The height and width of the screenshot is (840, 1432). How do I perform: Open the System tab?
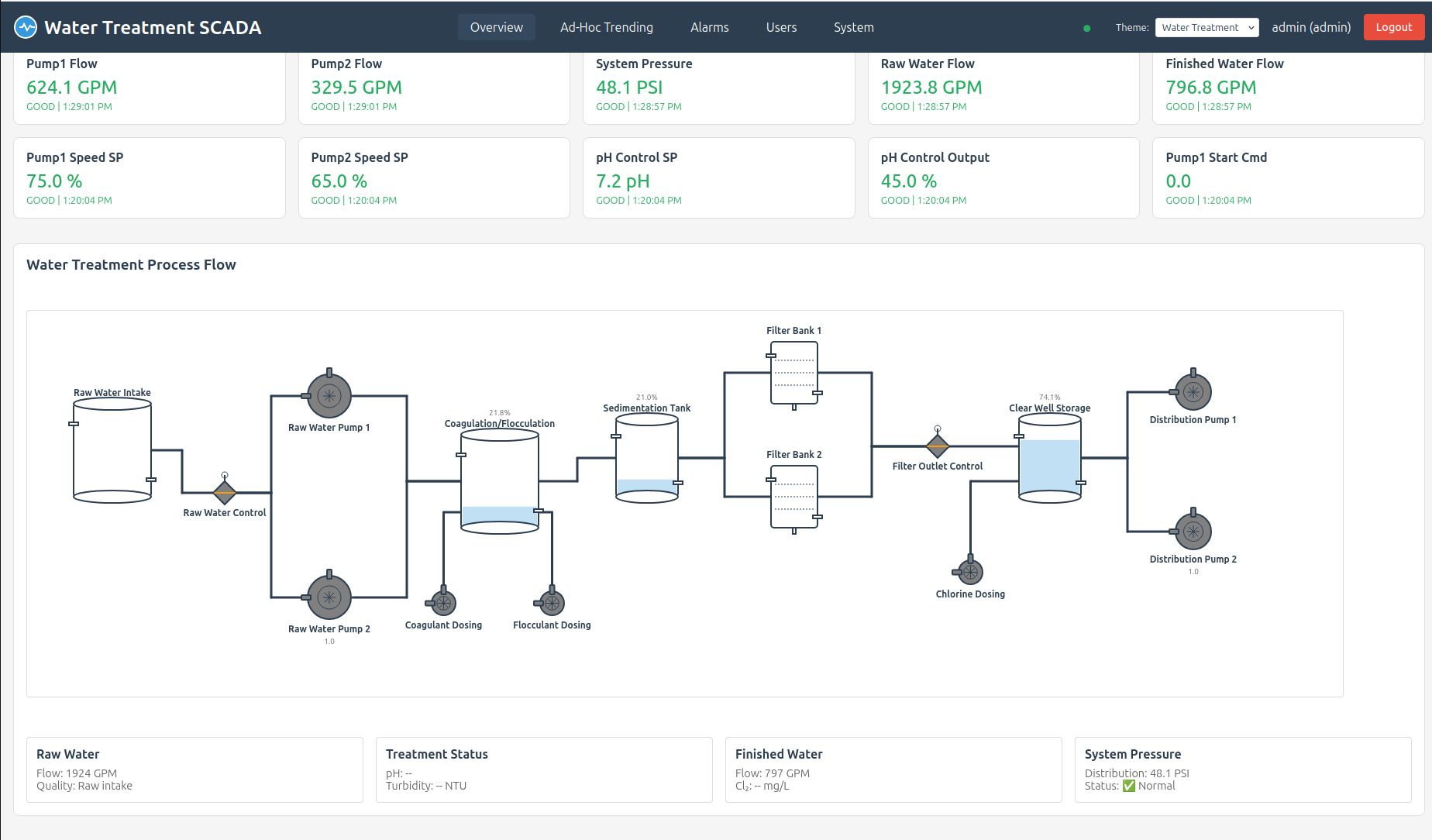854,27
